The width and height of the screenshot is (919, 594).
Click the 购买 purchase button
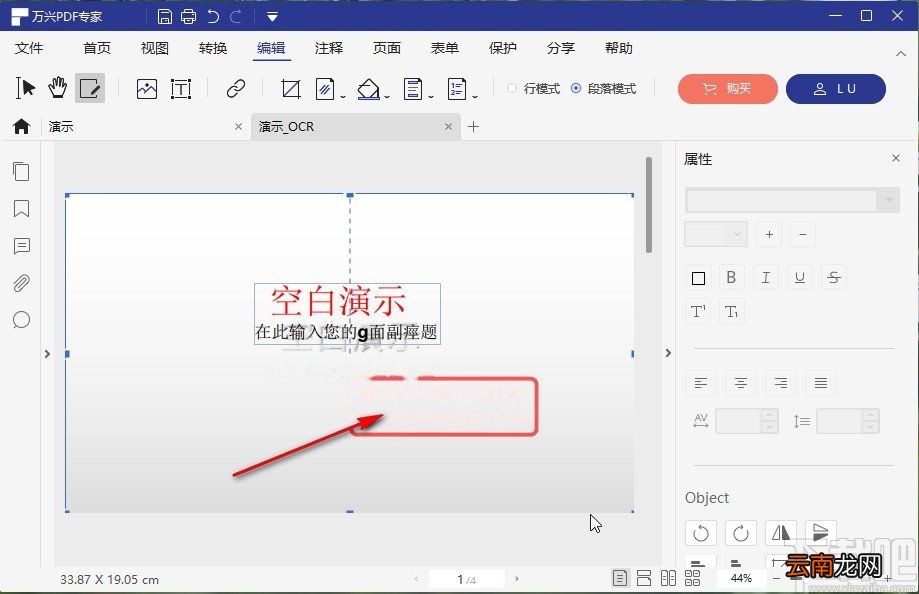727,89
